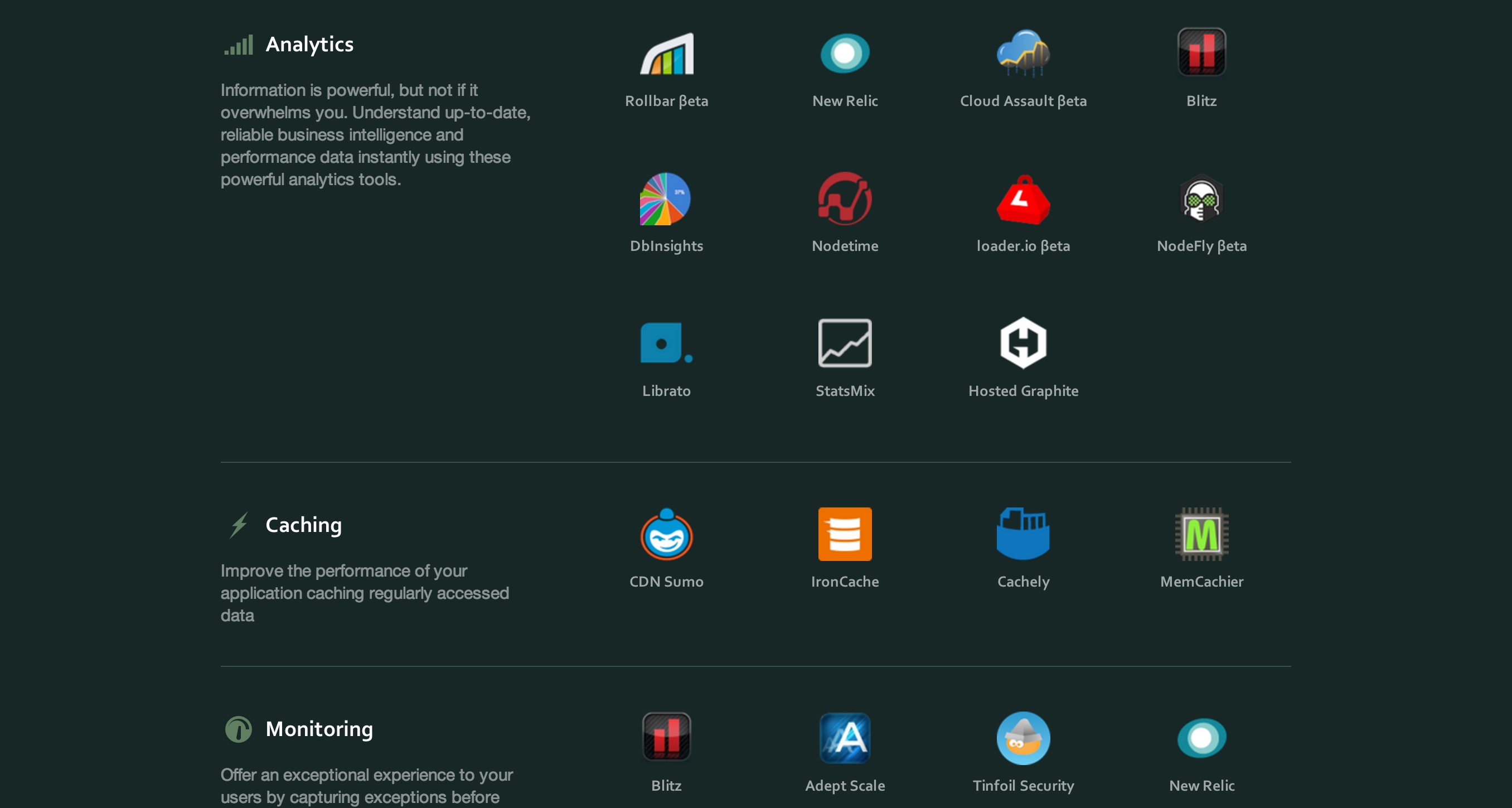Open the Librato blue square icon
Viewport: 1512px width, 808px height.
pos(666,343)
